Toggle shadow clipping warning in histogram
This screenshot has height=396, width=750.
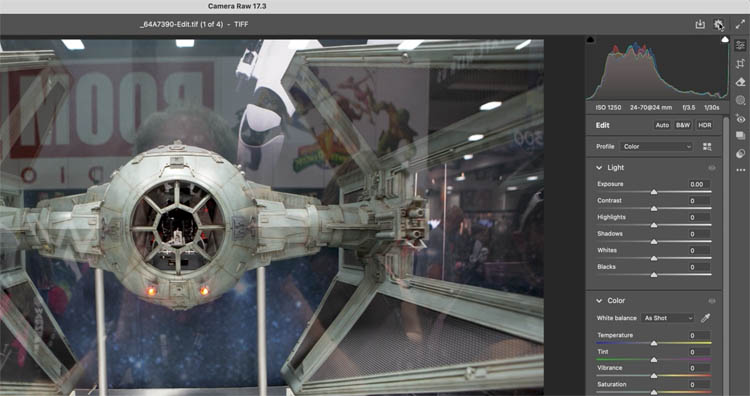[590, 40]
